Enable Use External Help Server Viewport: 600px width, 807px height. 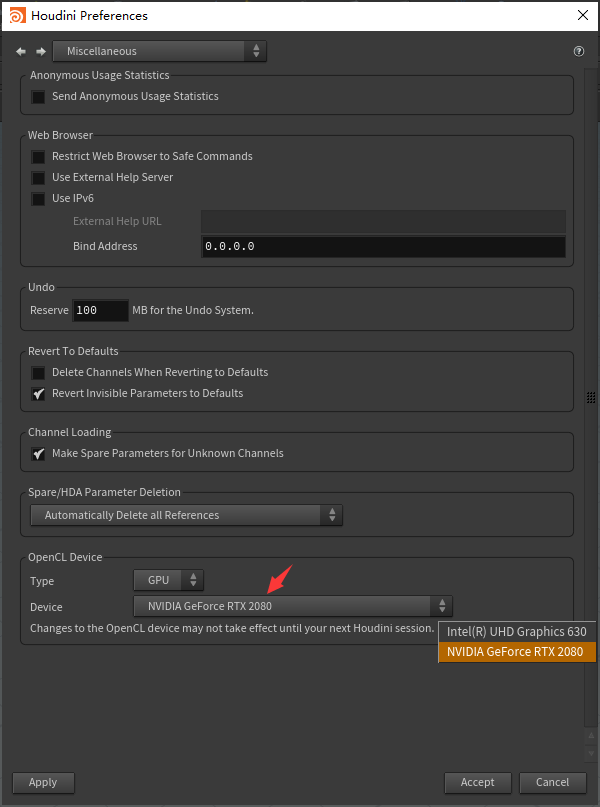tap(38, 178)
